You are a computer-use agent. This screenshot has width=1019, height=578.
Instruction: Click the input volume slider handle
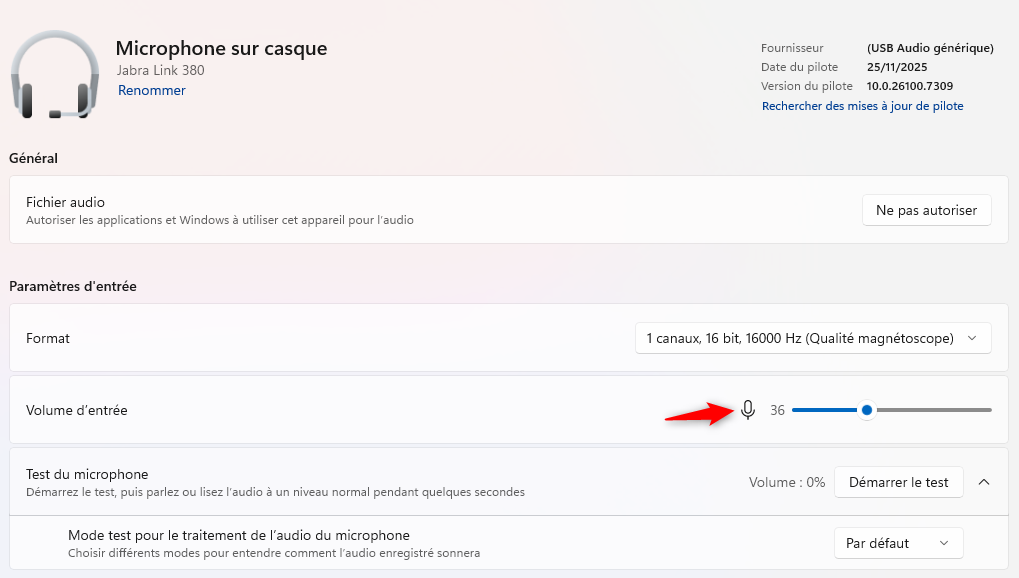[x=867, y=410]
